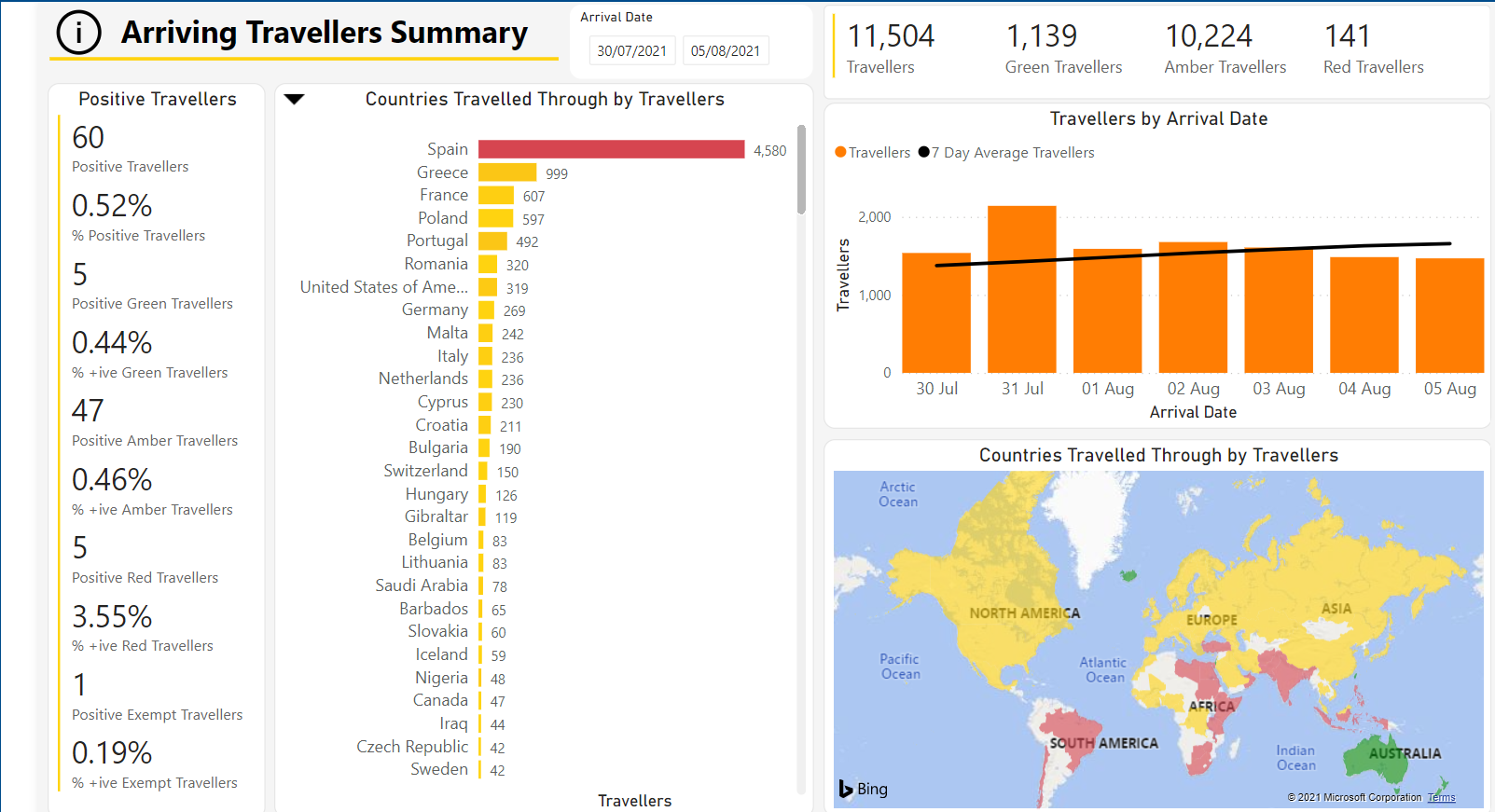This screenshot has width=1495, height=812.
Task: Select the France bar in chart
Action: click(x=496, y=196)
